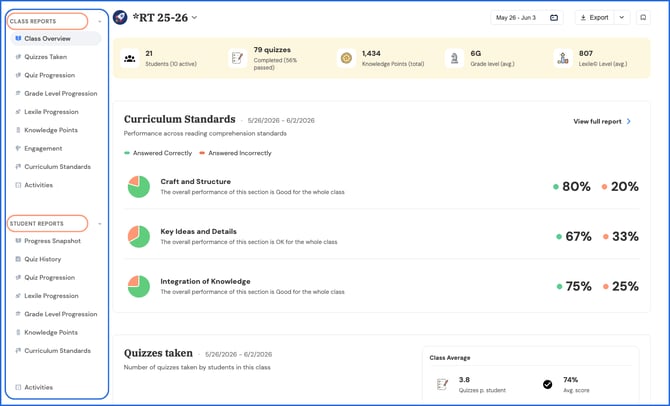Open the Export options dropdown arrow

(622, 18)
